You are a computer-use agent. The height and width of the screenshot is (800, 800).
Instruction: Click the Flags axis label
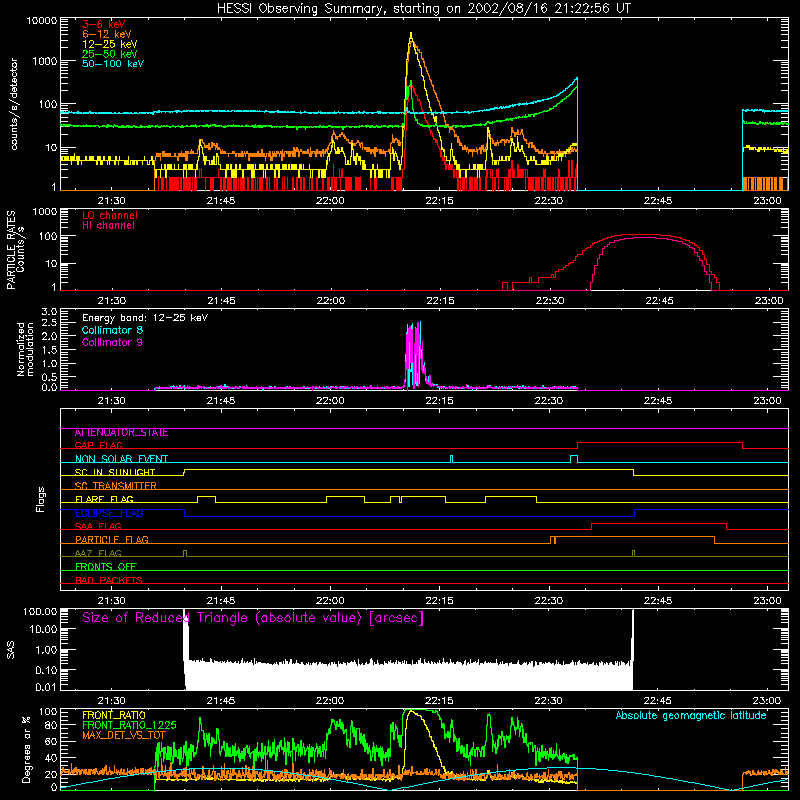[x=41, y=499]
